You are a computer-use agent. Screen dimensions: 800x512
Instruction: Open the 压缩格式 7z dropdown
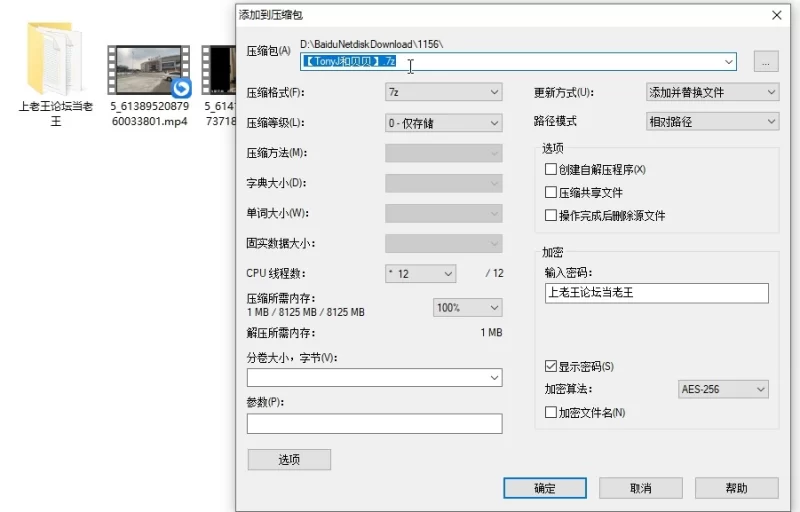click(443, 92)
